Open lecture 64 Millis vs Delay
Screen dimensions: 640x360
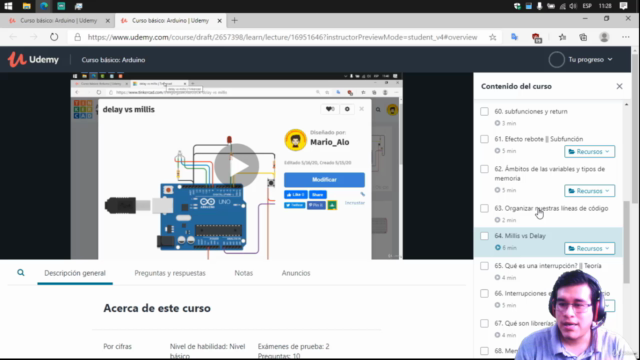[x=520, y=236]
